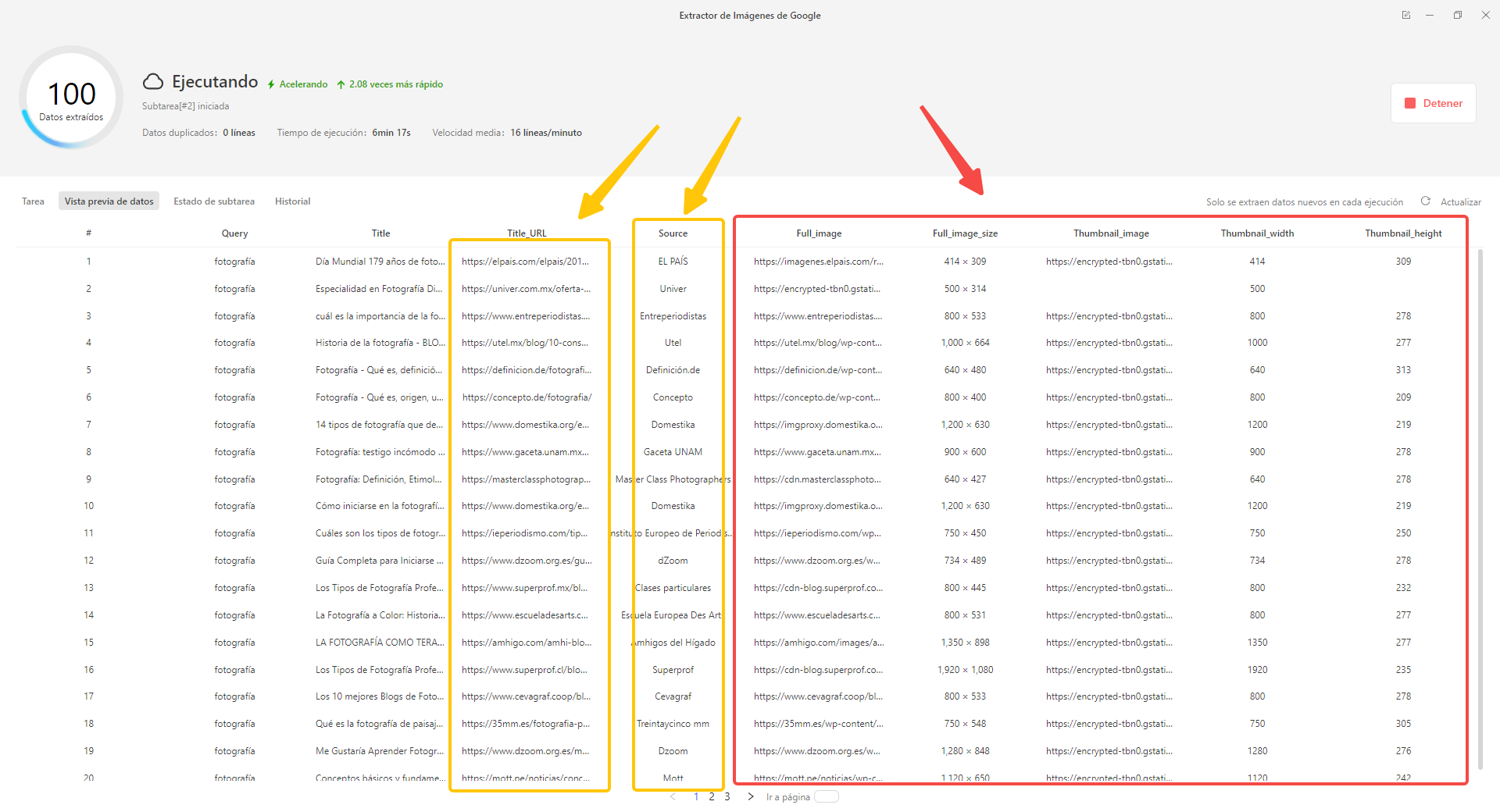Click the red stop square inside Detener
Image resolution: width=1500 pixels, height=812 pixels.
(1409, 102)
